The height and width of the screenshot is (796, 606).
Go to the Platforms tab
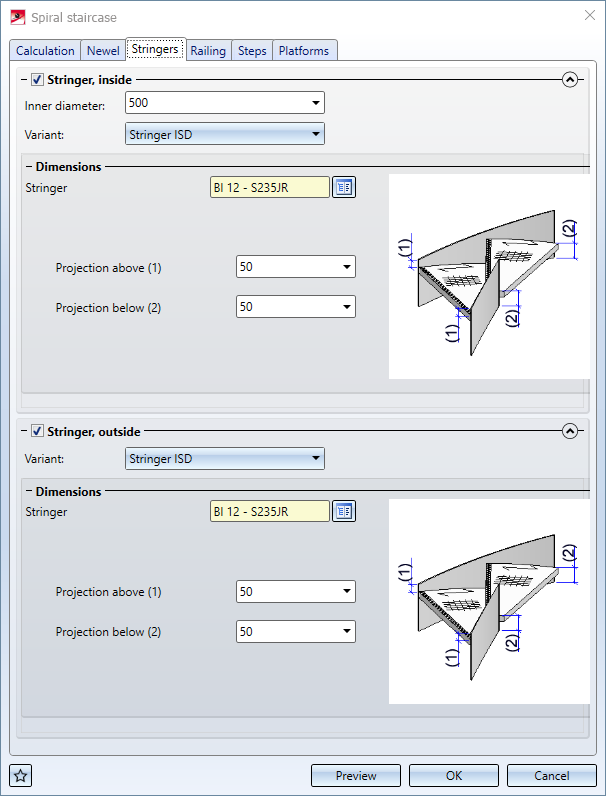click(304, 51)
